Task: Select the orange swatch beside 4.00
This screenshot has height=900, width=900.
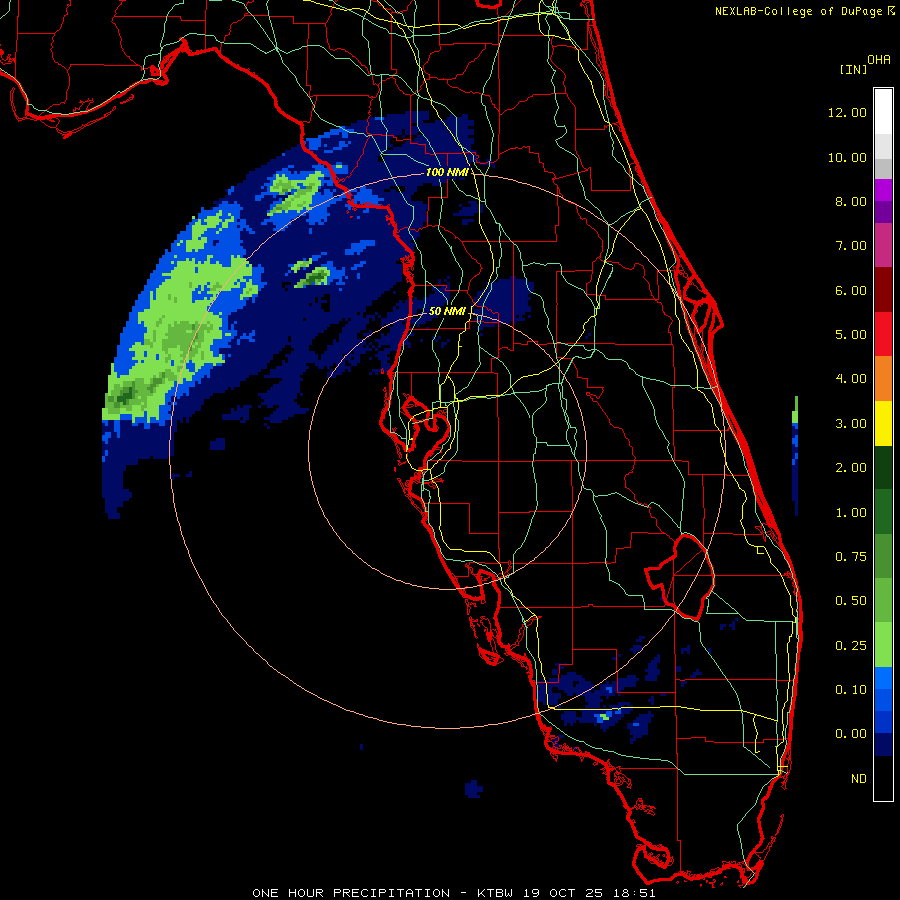Action: pyautogui.click(x=883, y=379)
